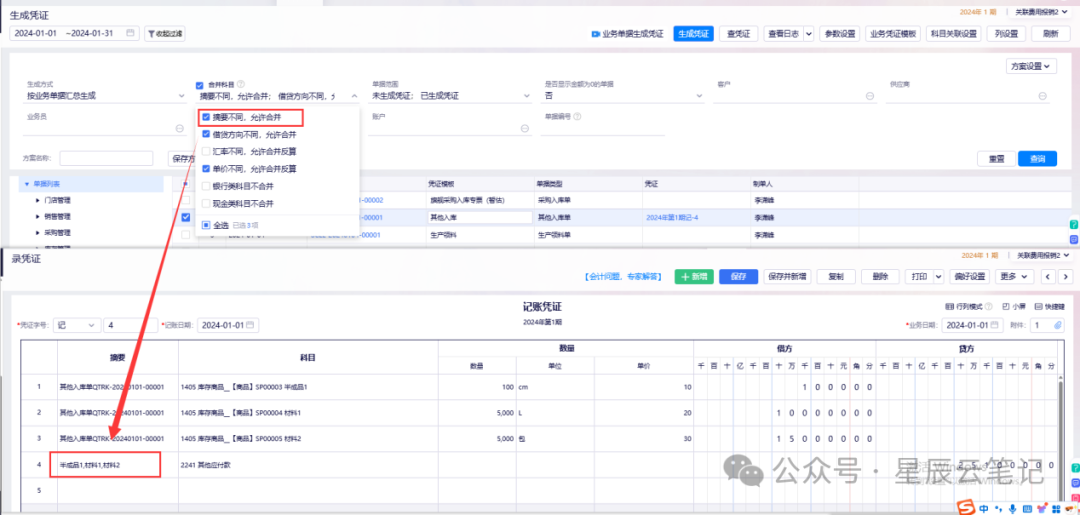This screenshot has width=1080, height=515.
Task: Expand the 销售管理 tree node
Action: click(x=38, y=216)
